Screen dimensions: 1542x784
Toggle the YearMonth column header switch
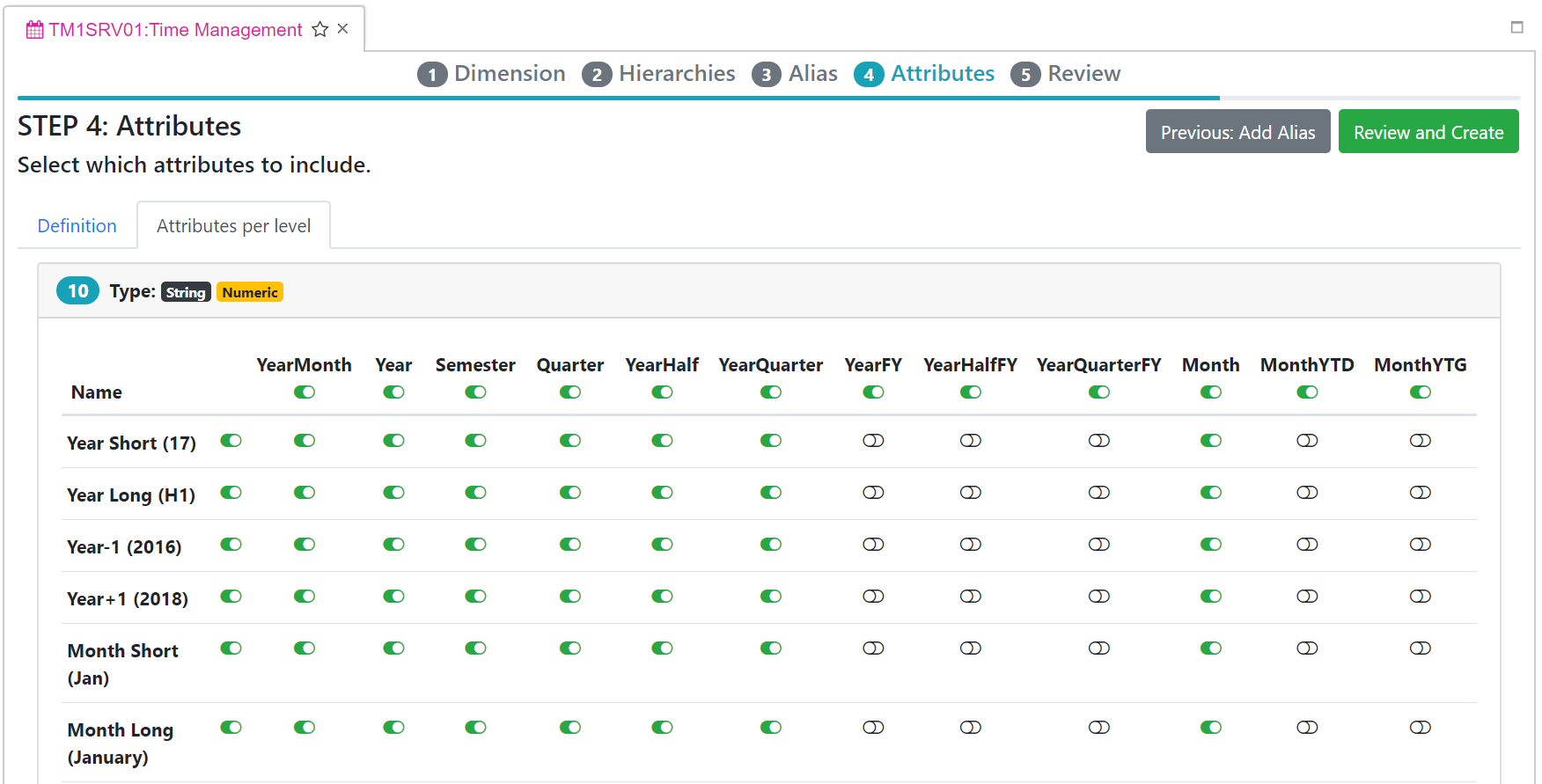click(305, 392)
